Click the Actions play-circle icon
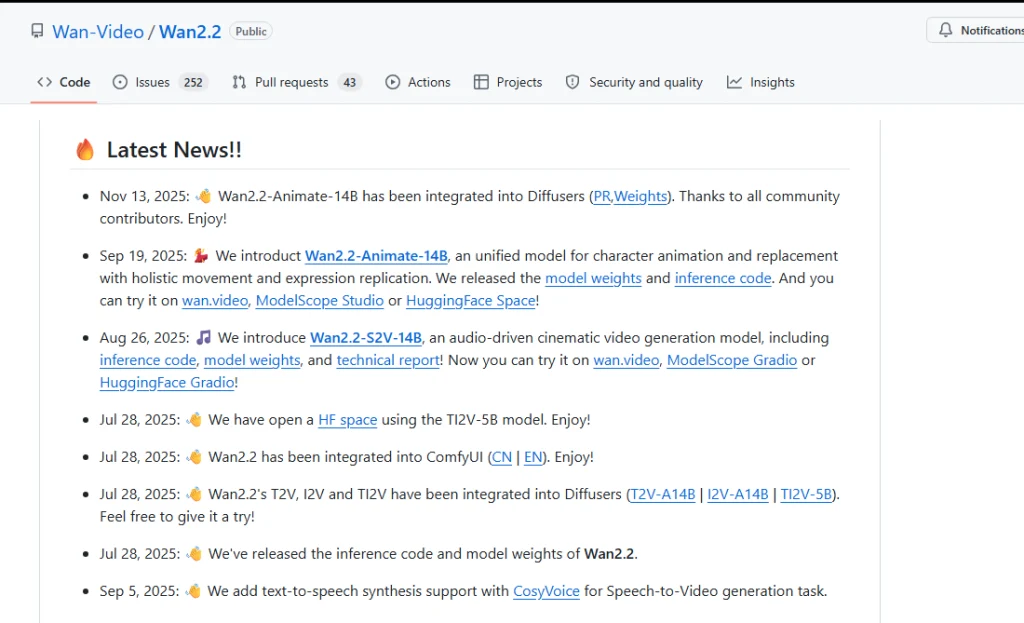1024x623 pixels. coord(392,82)
